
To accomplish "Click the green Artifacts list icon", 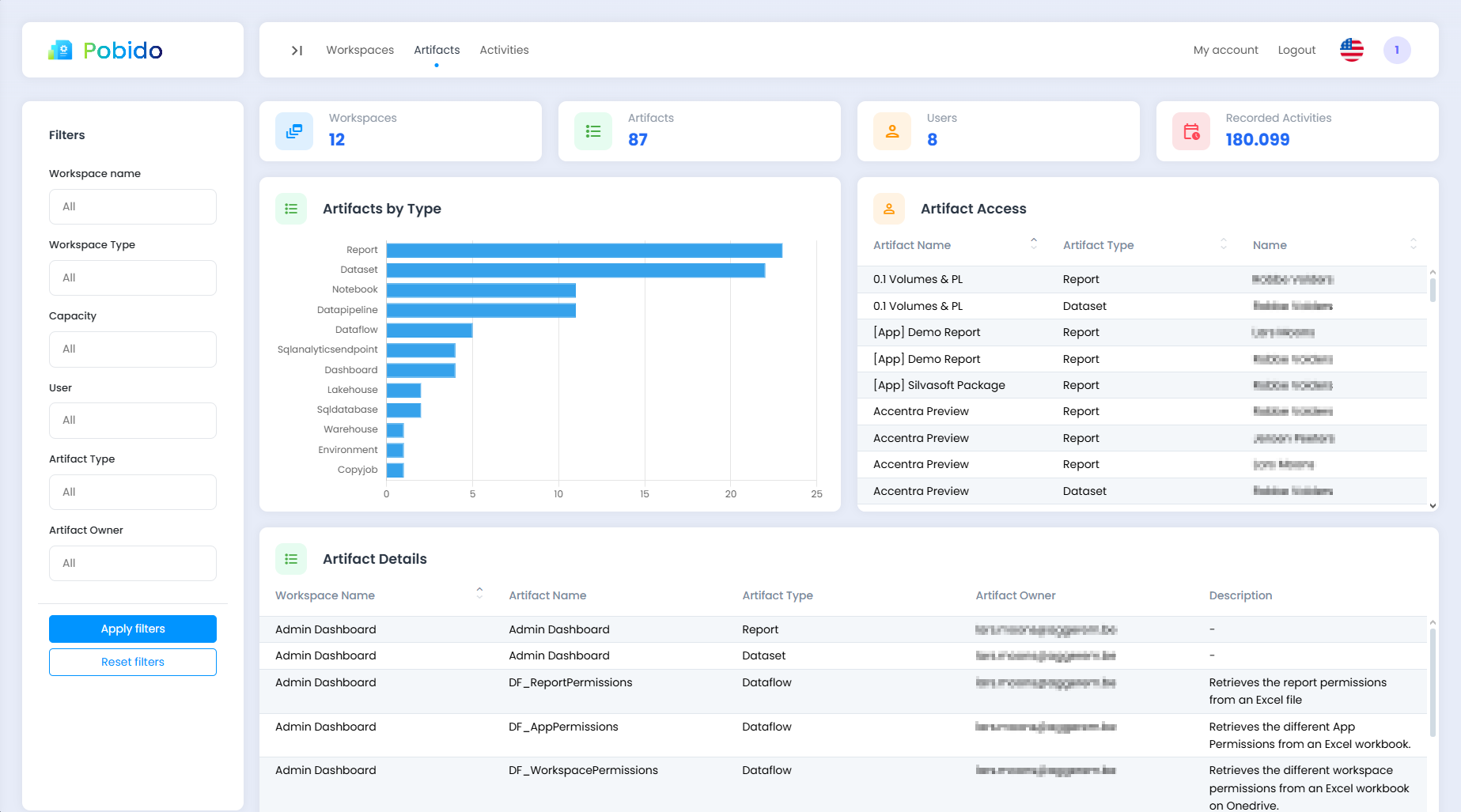I will click(593, 131).
